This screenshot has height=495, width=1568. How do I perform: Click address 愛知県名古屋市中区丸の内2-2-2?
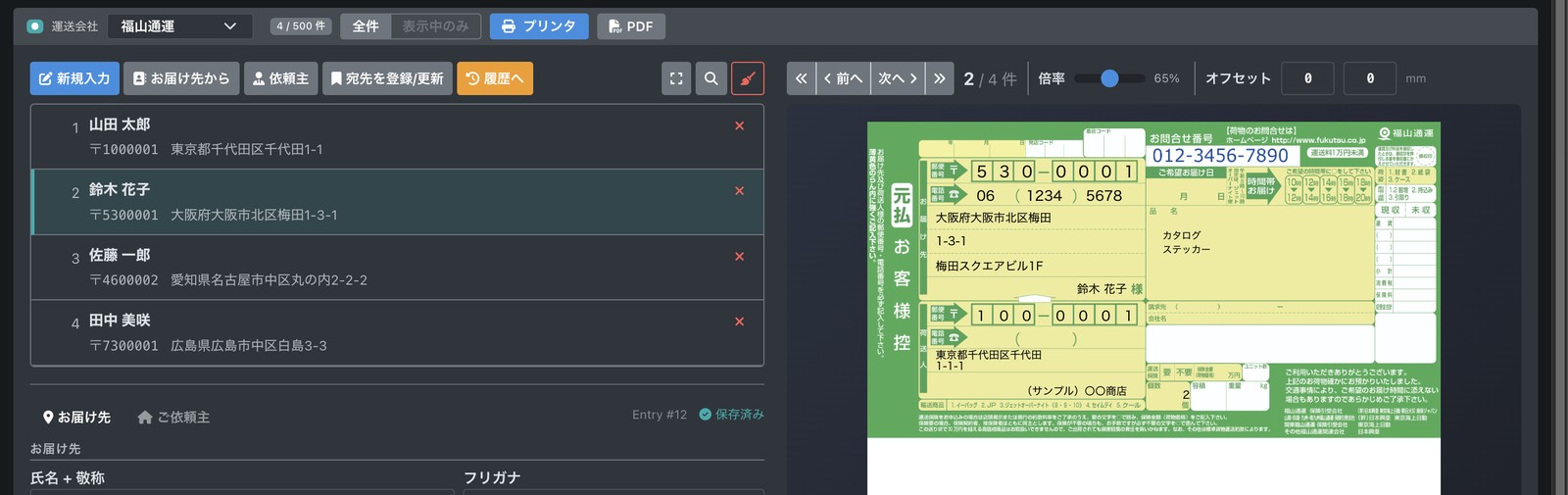pyautogui.click(x=269, y=280)
